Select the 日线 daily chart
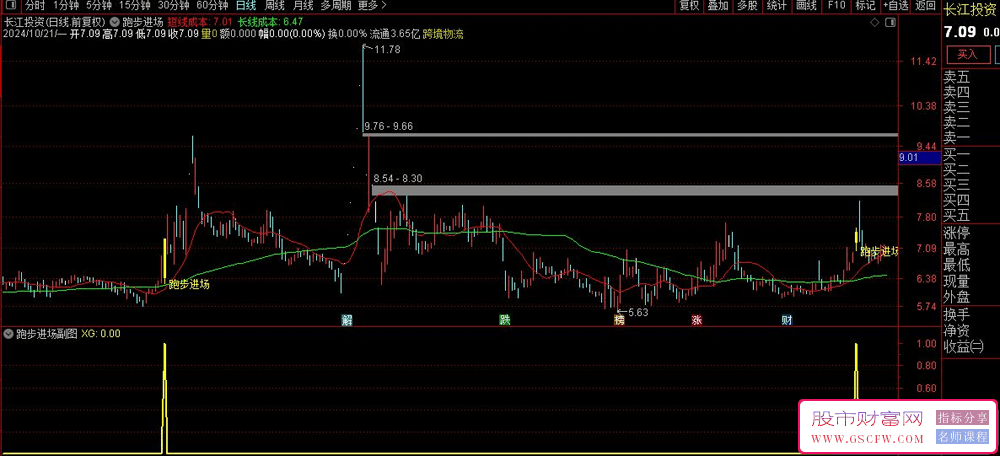Viewport: 1000px width, 456px height. pyautogui.click(x=246, y=6)
